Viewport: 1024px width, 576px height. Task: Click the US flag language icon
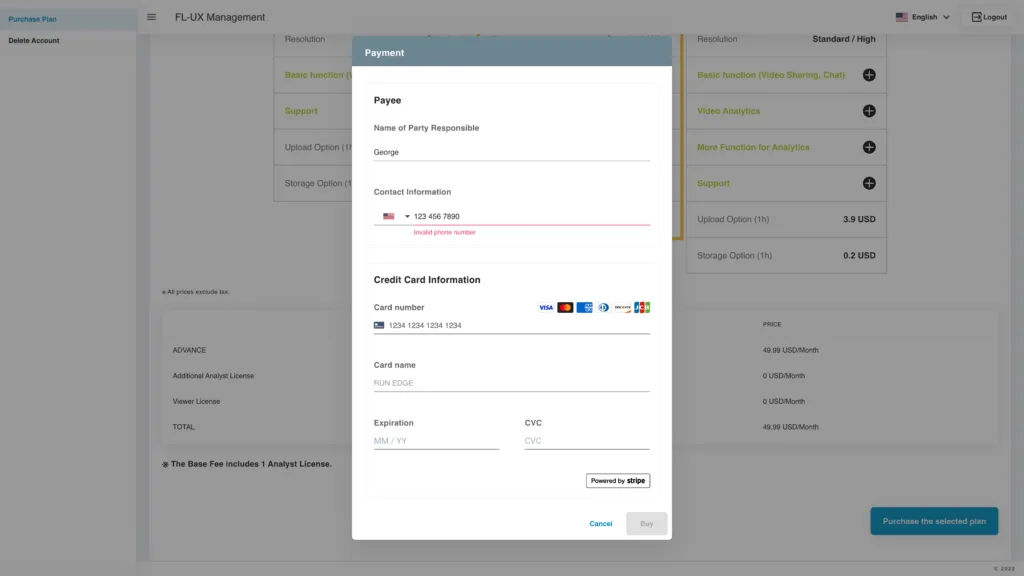click(901, 17)
